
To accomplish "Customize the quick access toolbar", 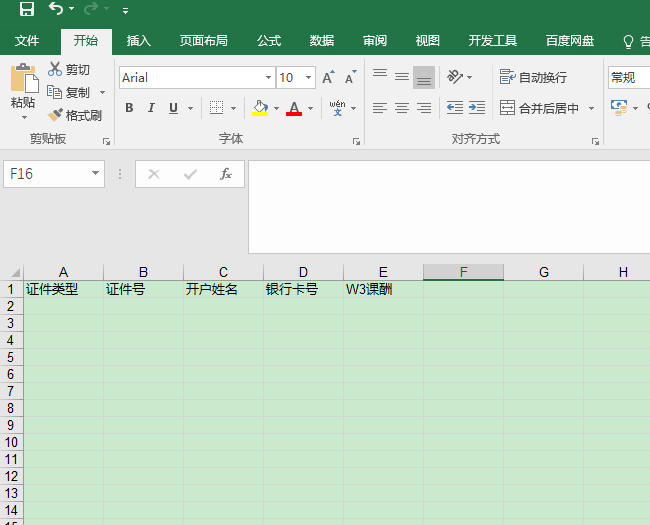I will [x=125, y=10].
